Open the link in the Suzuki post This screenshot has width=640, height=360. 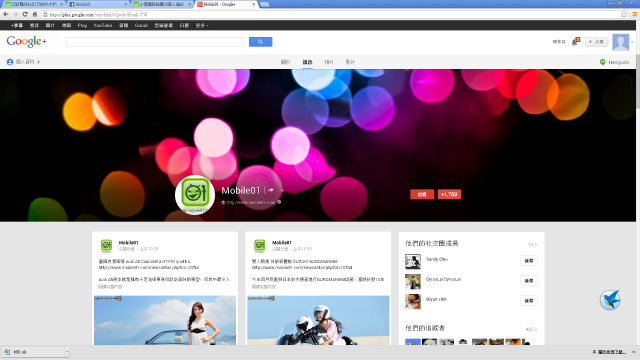click(x=302, y=268)
